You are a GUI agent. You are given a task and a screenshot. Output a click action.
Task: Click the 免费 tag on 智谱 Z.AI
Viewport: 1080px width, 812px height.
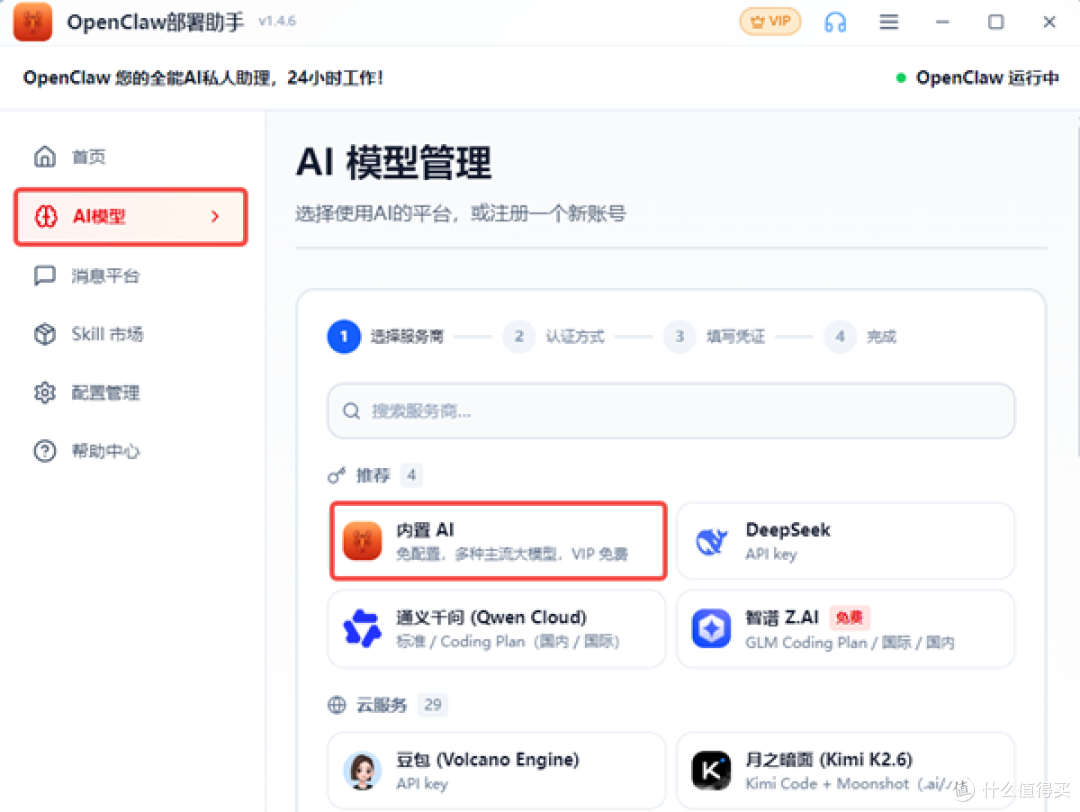point(849,617)
